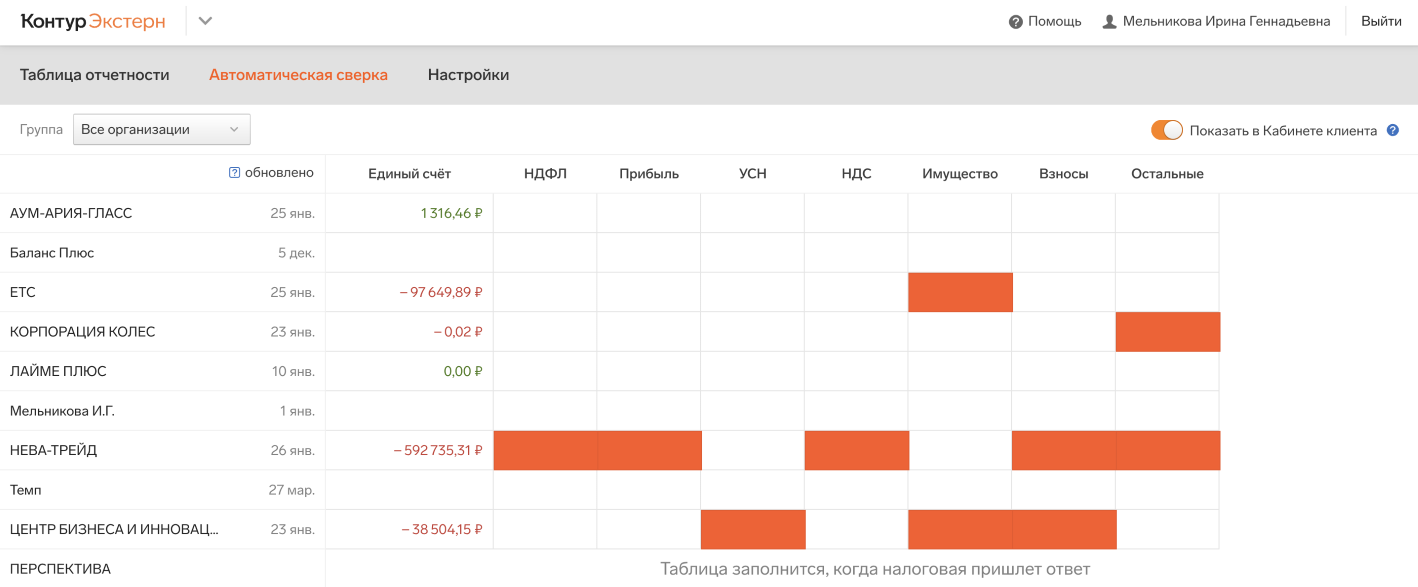Click the balance −0,02 ₽
The image size is (1418, 587).
pos(459,332)
